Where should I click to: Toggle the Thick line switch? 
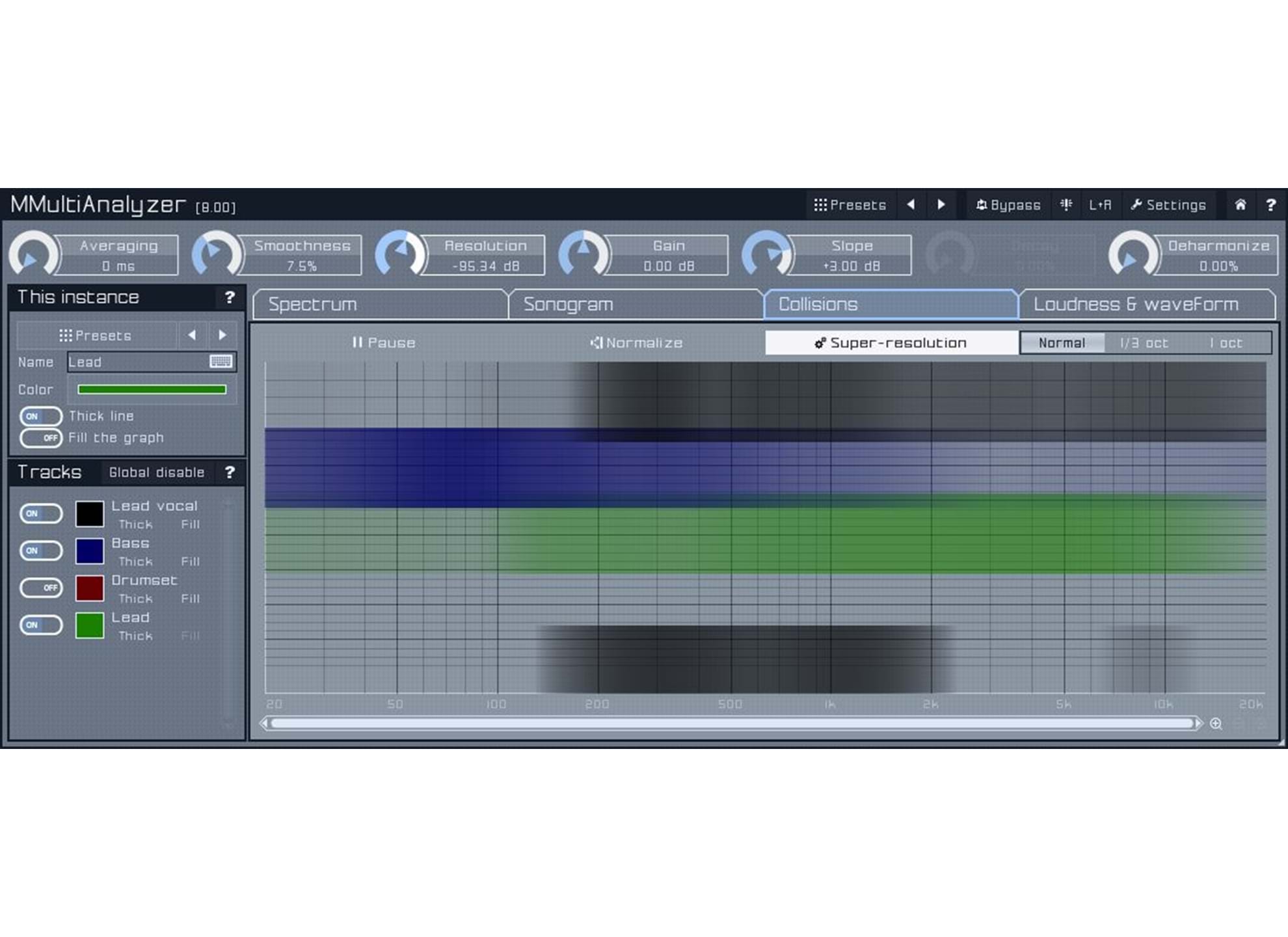(40, 416)
